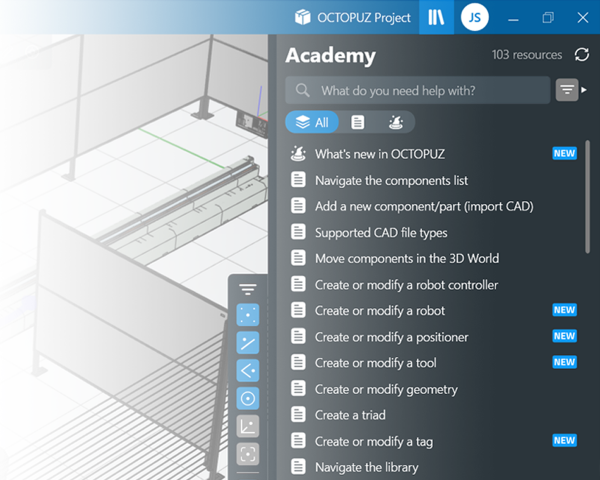Click the OCTOPUZ Project title text

point(364,18)
